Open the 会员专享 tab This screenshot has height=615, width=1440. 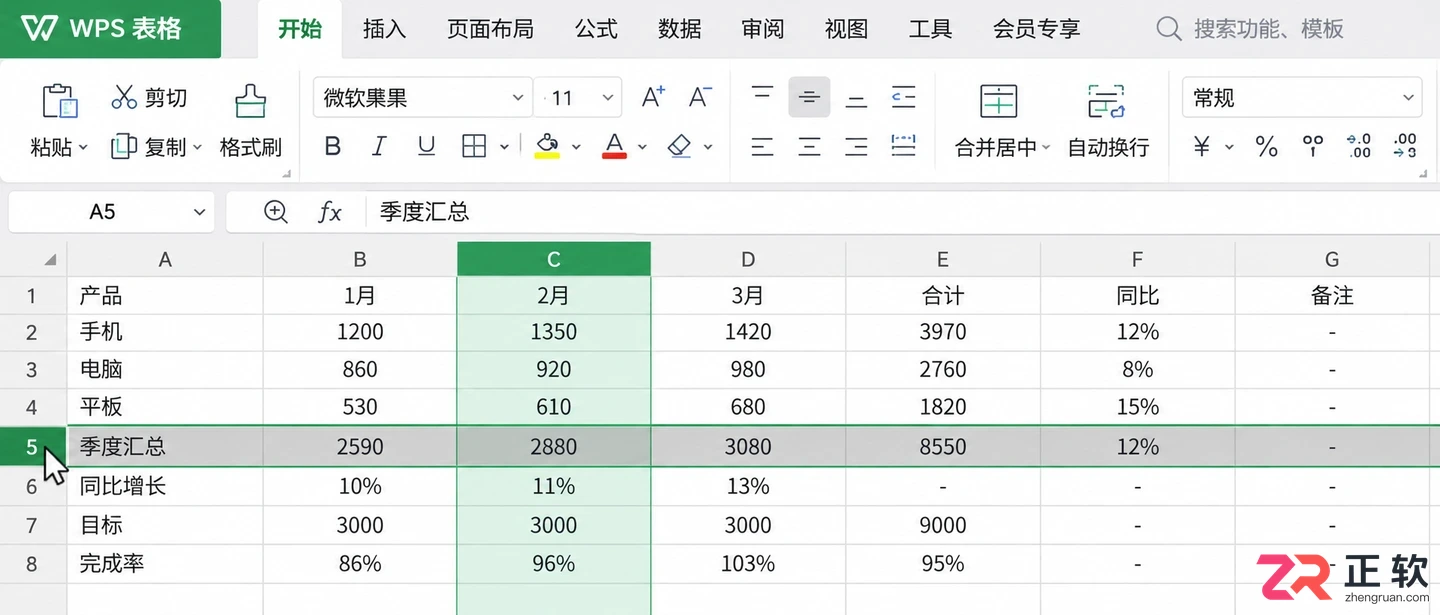pos(1036,28)
